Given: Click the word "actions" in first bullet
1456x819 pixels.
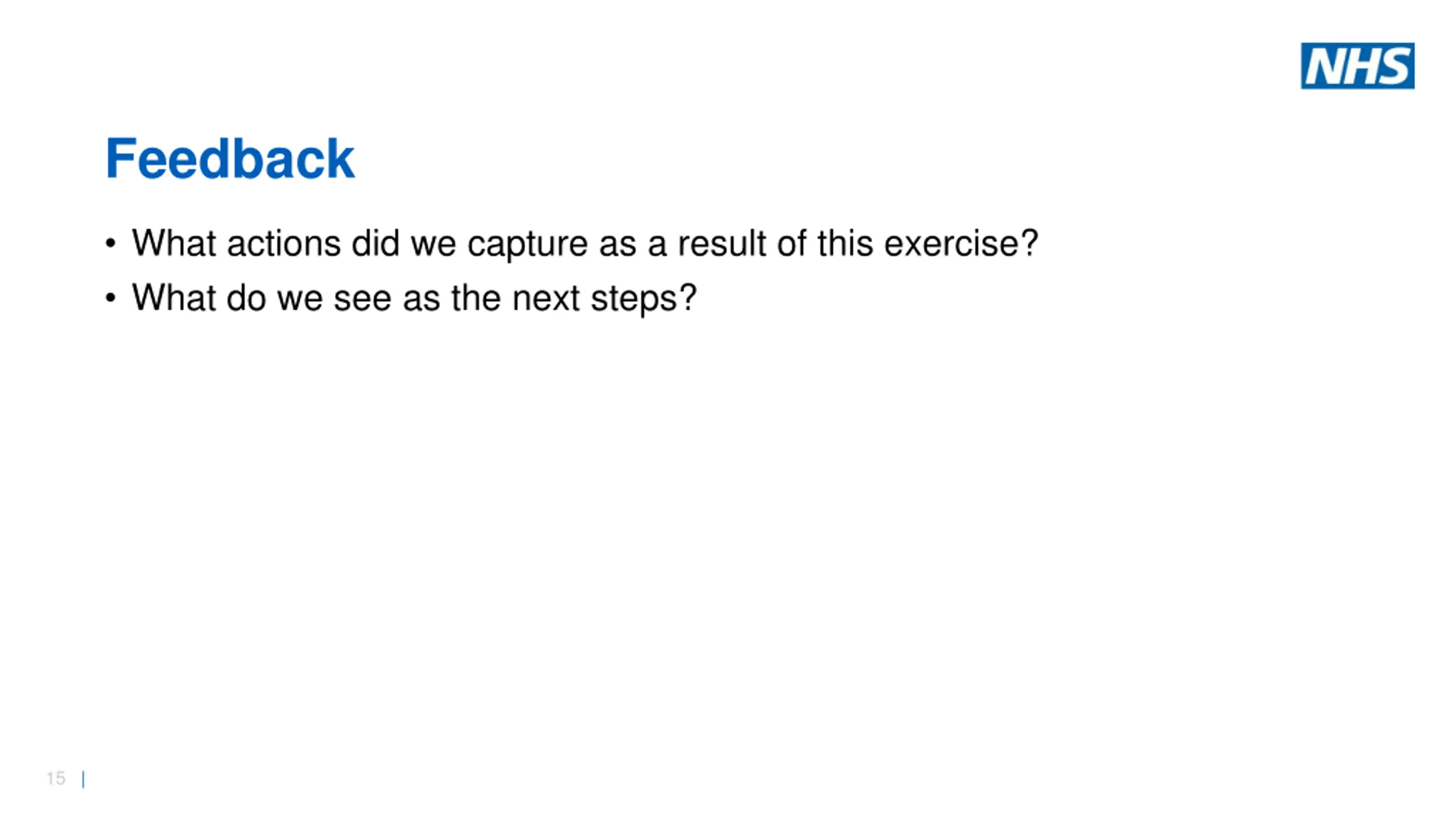Looking at the screenshot, I should pos(284,243).
